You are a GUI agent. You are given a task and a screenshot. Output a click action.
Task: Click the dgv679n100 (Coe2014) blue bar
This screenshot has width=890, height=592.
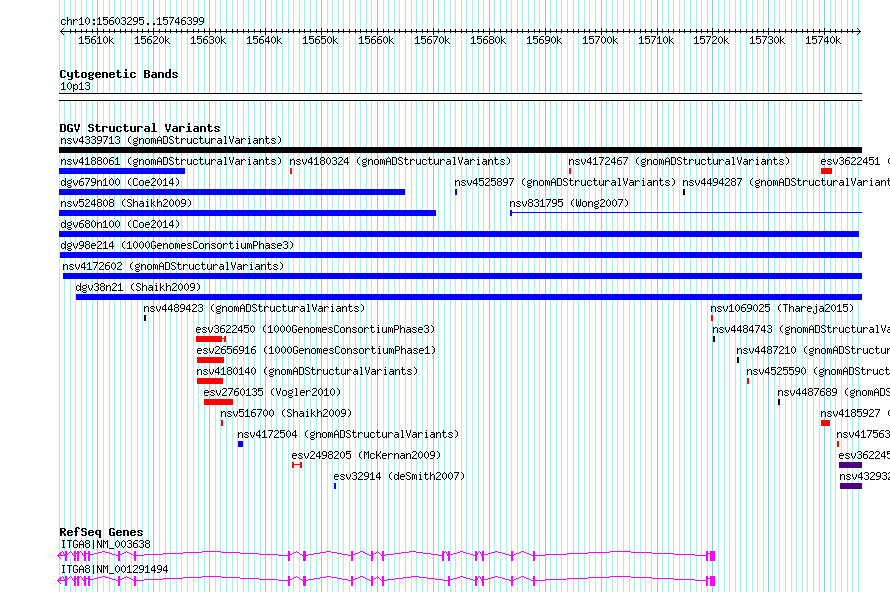[x=232, y=192]
